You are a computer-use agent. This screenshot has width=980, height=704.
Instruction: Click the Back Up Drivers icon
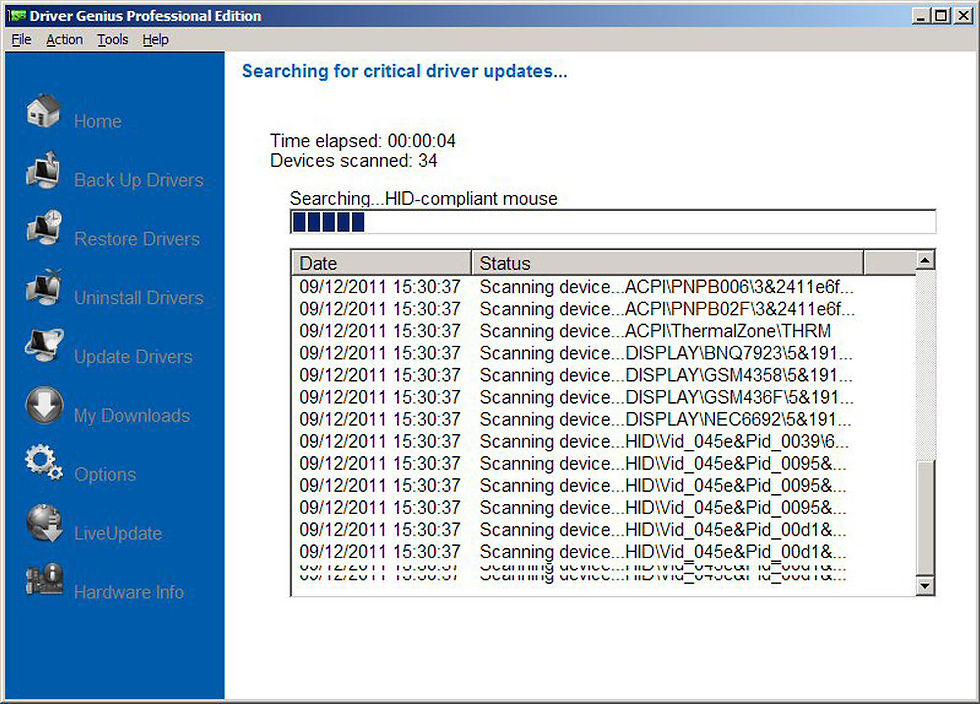pyautogui.click(x=44, y=169)
